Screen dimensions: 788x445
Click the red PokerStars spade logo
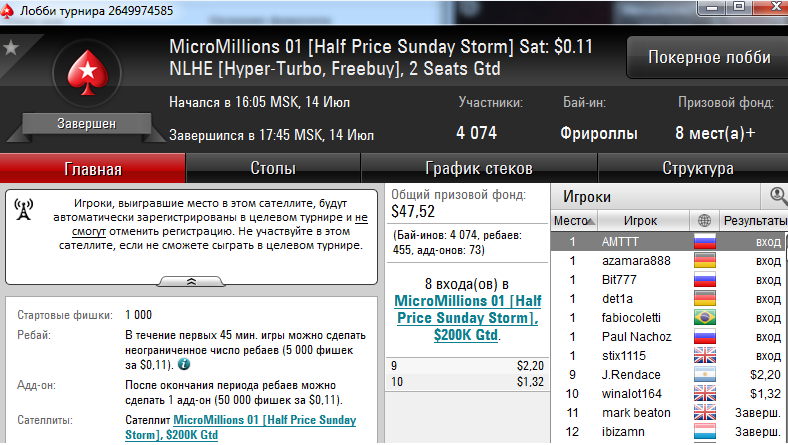pos(88,73)
